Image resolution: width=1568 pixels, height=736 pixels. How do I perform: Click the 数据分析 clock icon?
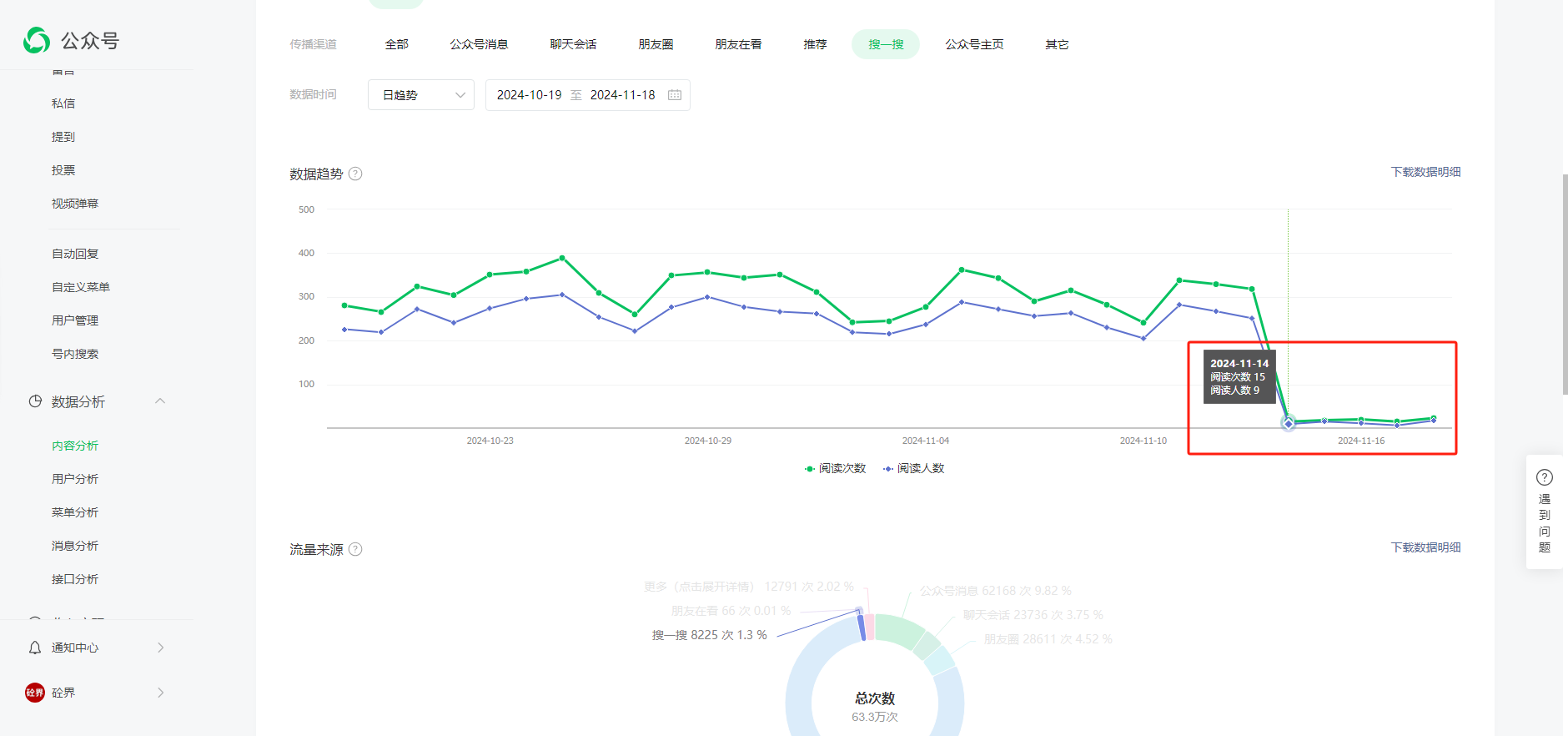click(x=35, y=401)
